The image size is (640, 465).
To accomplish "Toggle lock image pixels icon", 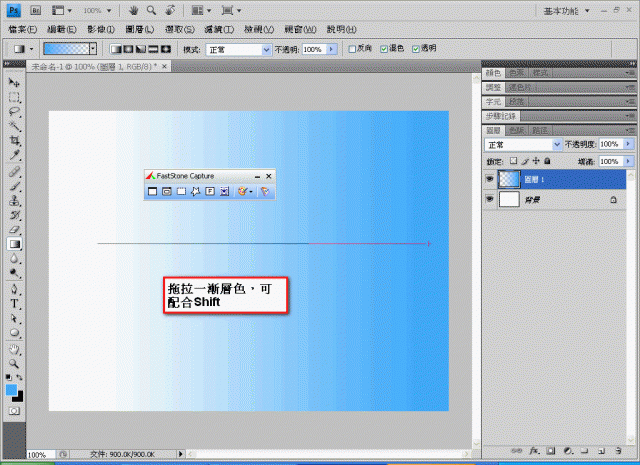I will coord(525,161).
